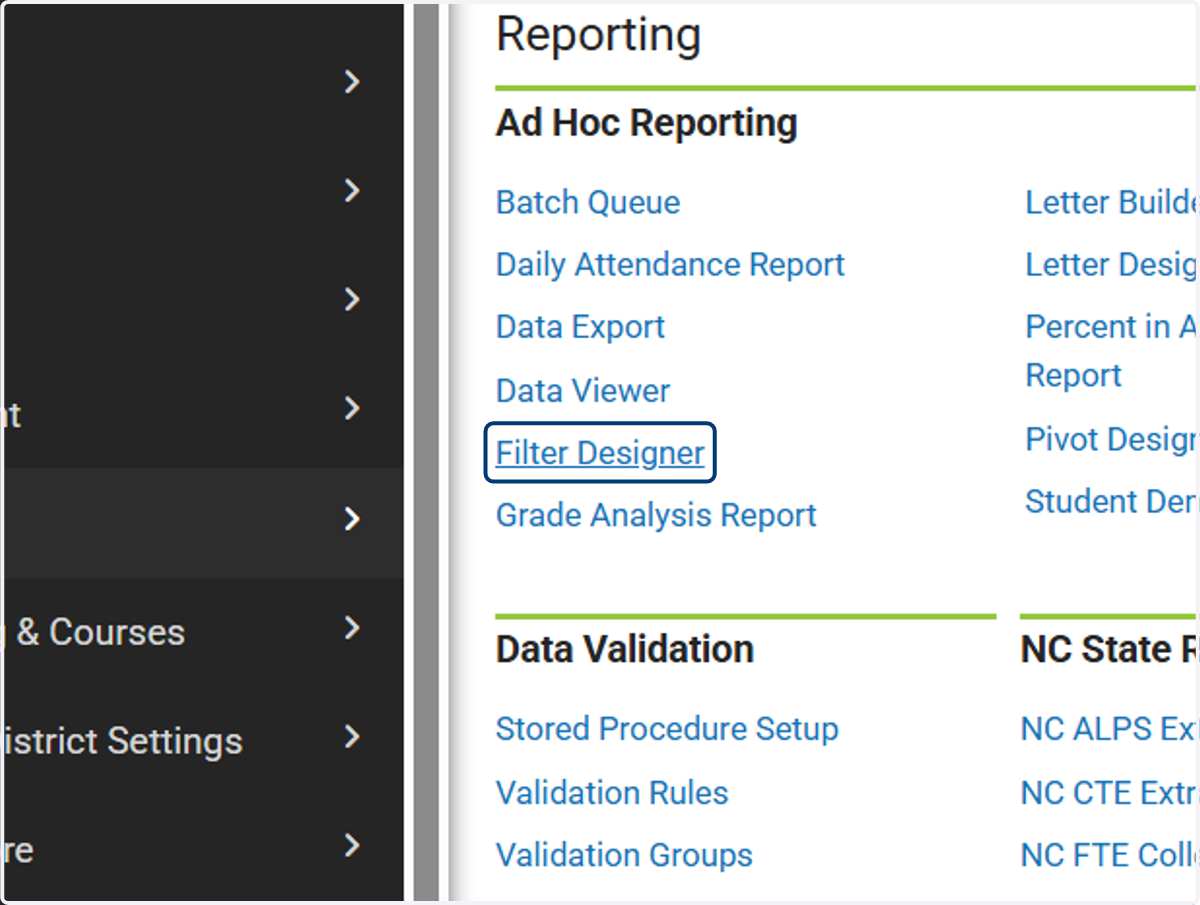This screenshot has width=1200, height=905.
Task: Open Grade Analysis Report
Action: tap(656, 515)
